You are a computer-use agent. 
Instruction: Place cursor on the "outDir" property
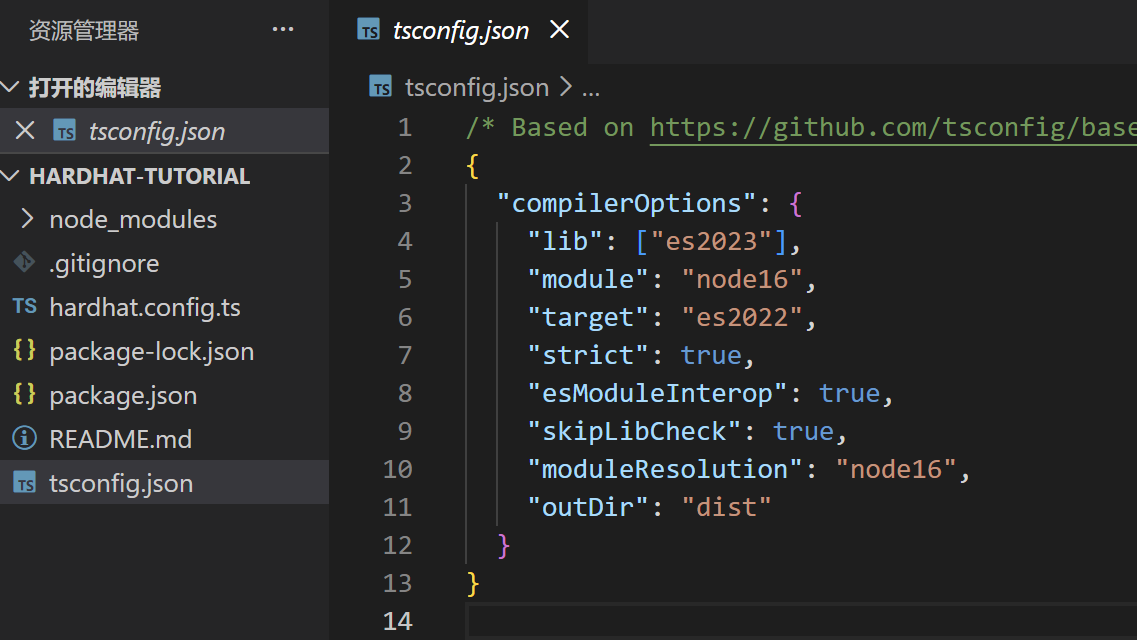coord(588,507)
